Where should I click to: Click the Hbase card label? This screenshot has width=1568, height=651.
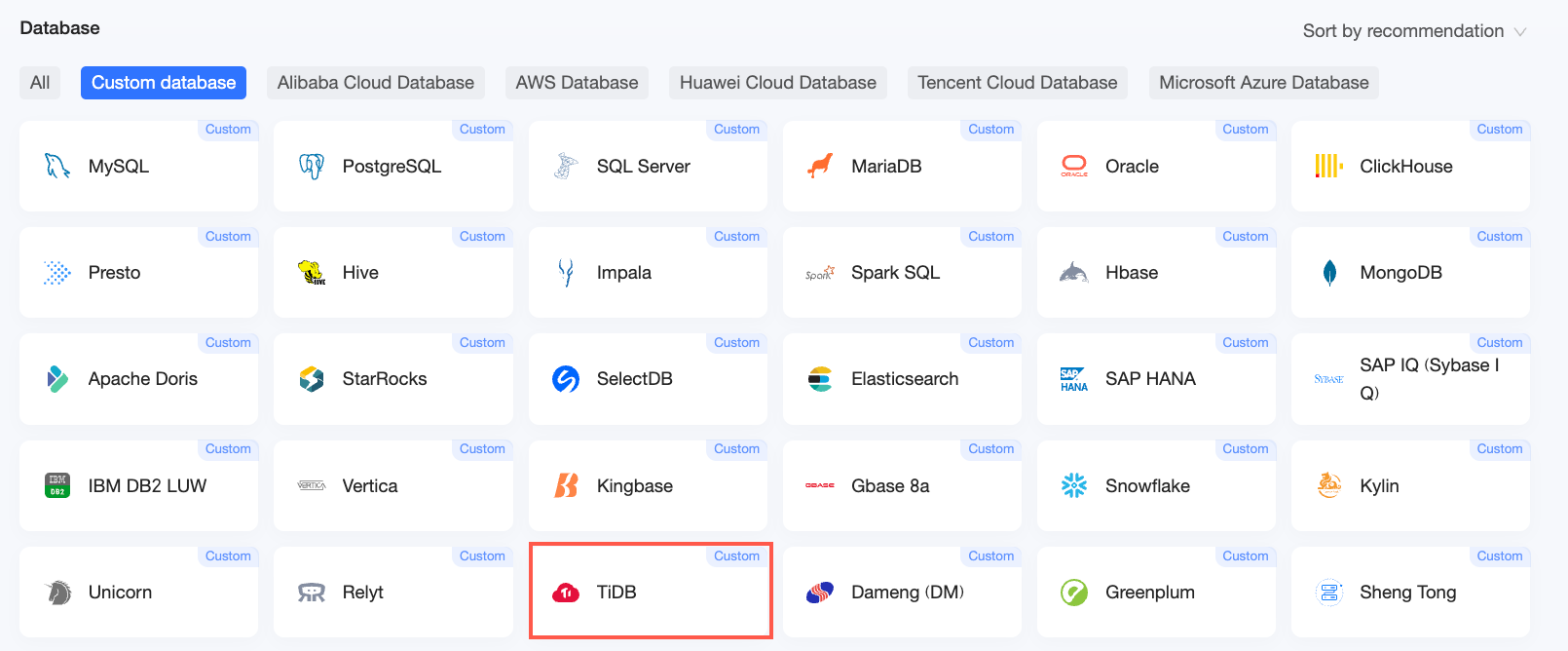1132,273
